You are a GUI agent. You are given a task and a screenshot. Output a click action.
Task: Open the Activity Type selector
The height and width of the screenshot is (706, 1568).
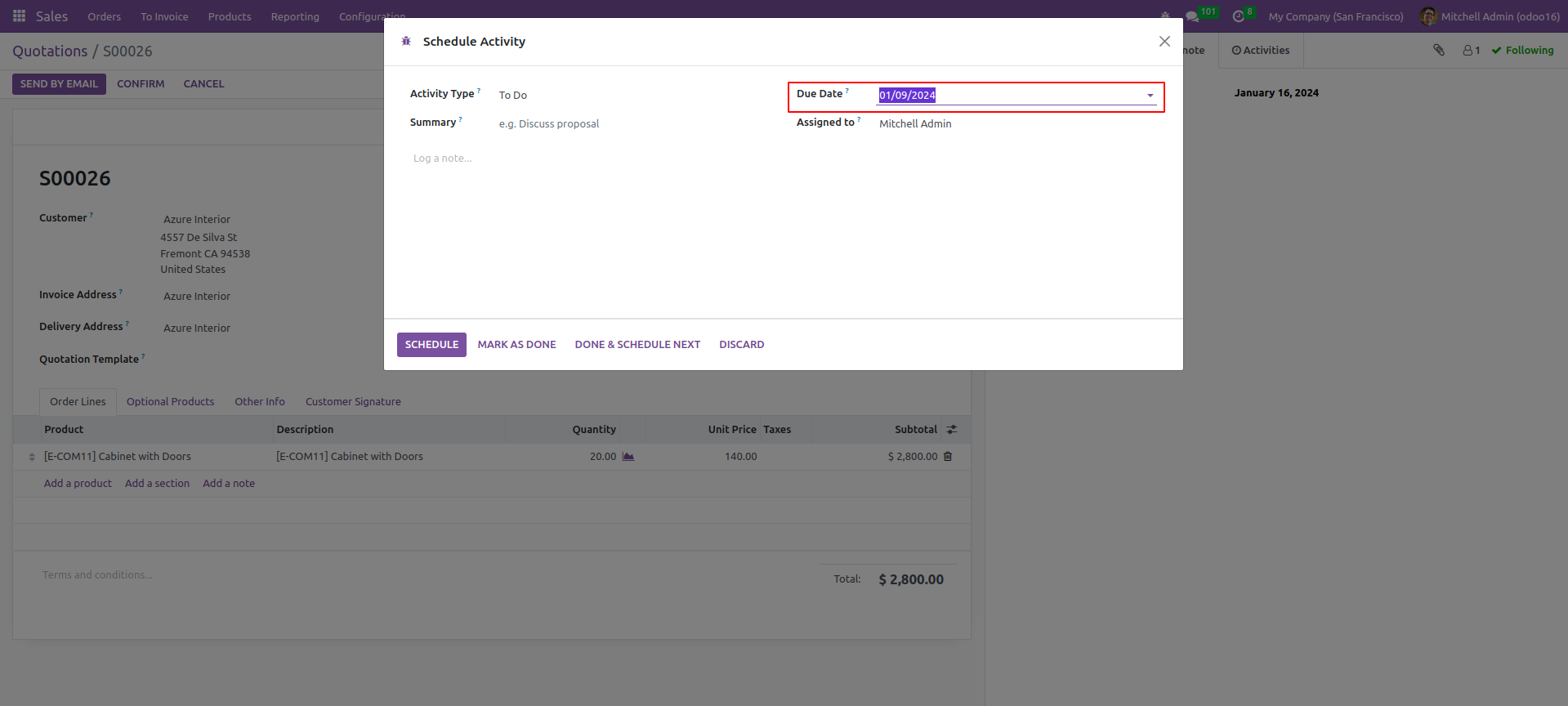click(634, 95)
